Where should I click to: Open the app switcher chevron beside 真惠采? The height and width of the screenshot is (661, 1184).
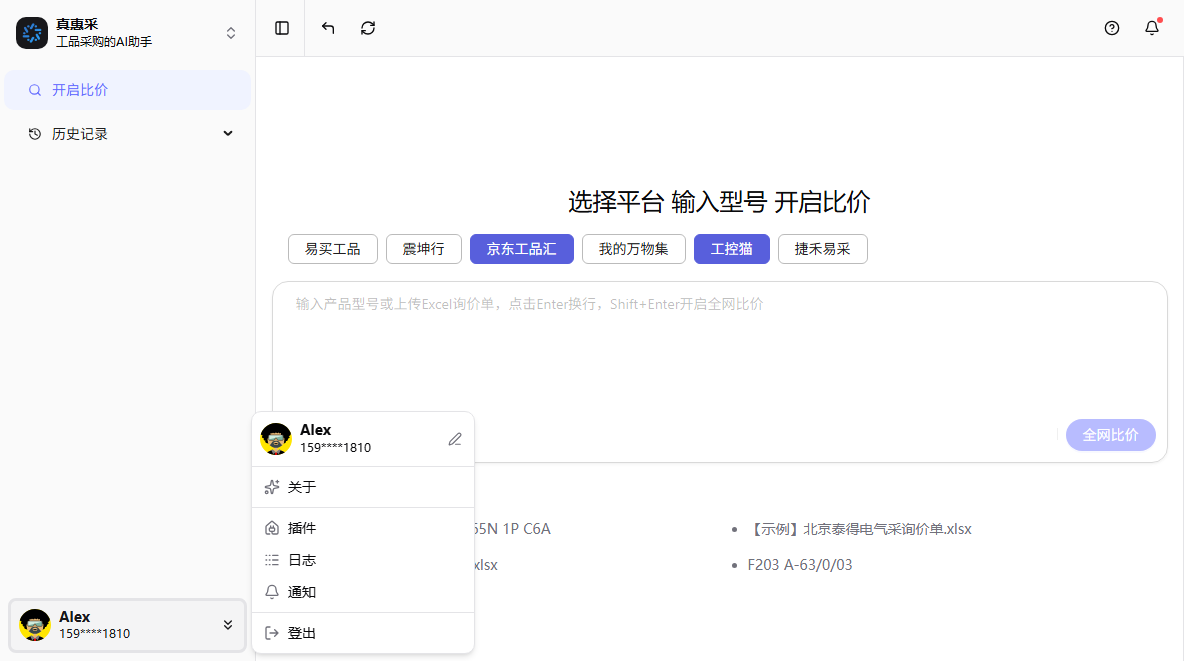click(x=231, y=32)
